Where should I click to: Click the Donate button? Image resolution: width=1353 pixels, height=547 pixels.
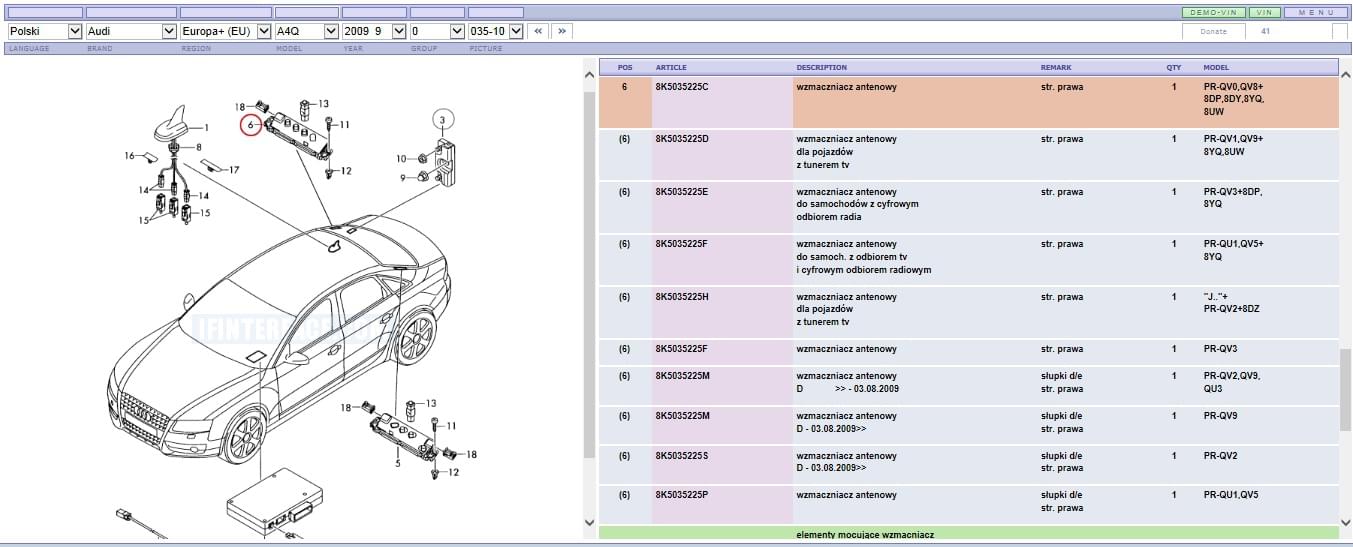point(1213,31)
